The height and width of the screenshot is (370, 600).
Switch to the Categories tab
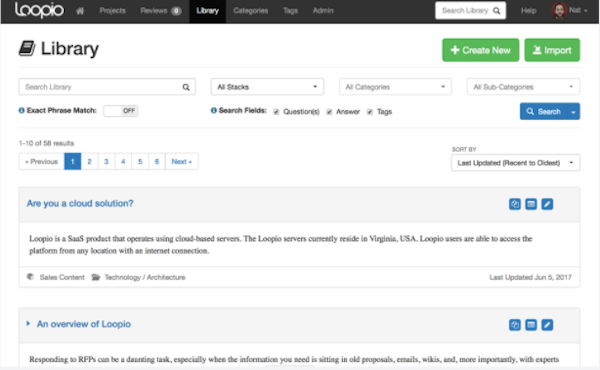click(x=251, y=11)
